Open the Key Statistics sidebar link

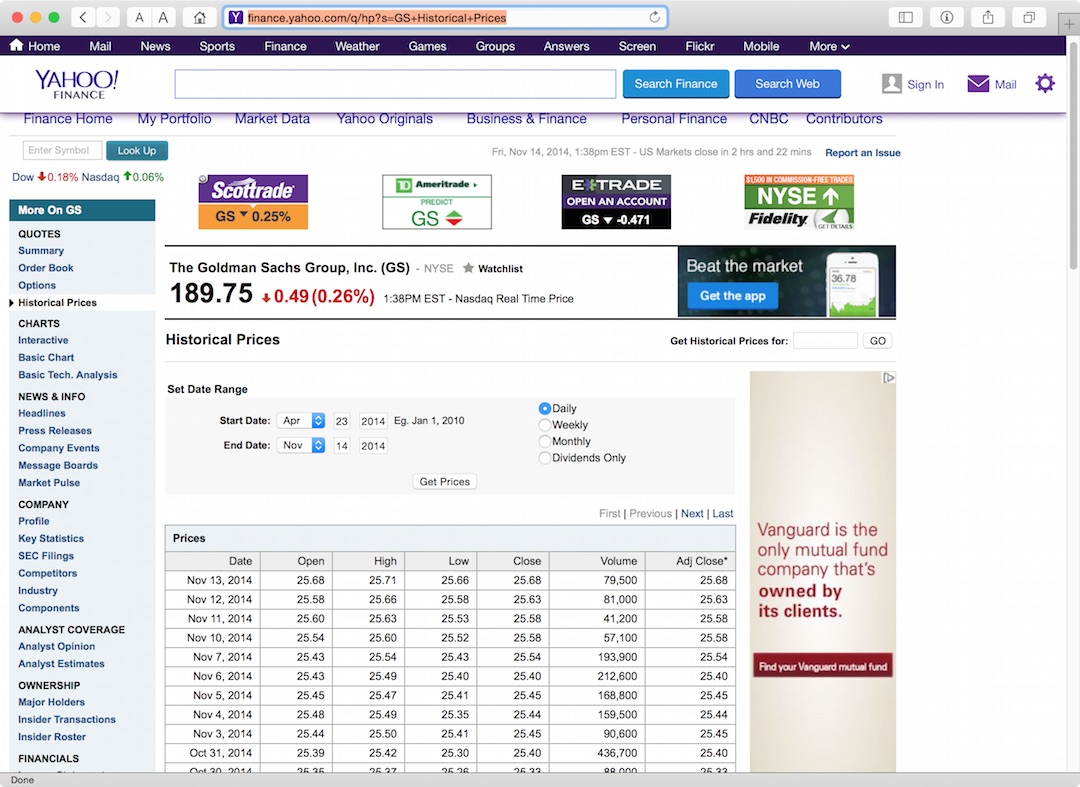[x=51, y=538]
